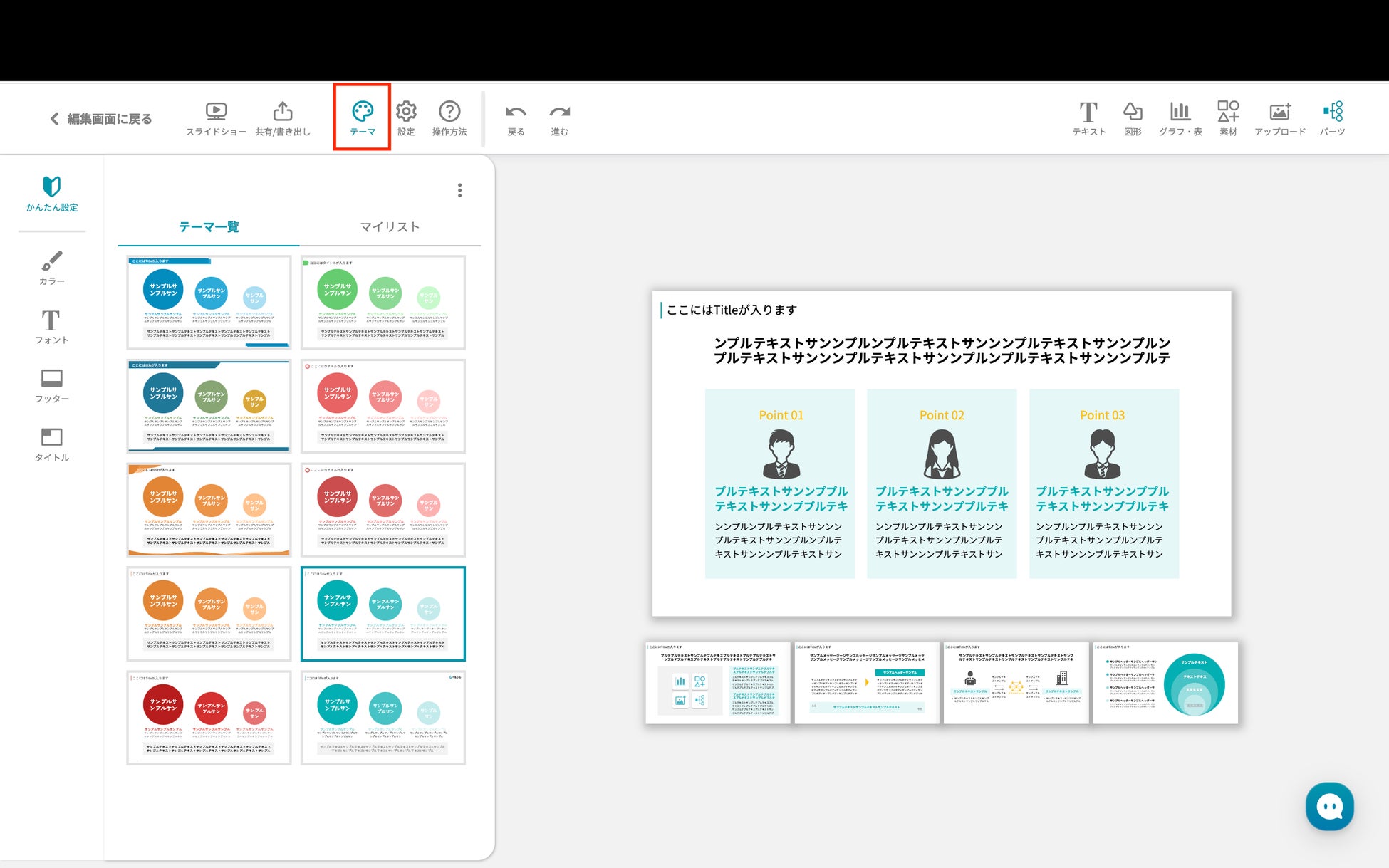Click the 戻る undo arrow

point(516,113)
